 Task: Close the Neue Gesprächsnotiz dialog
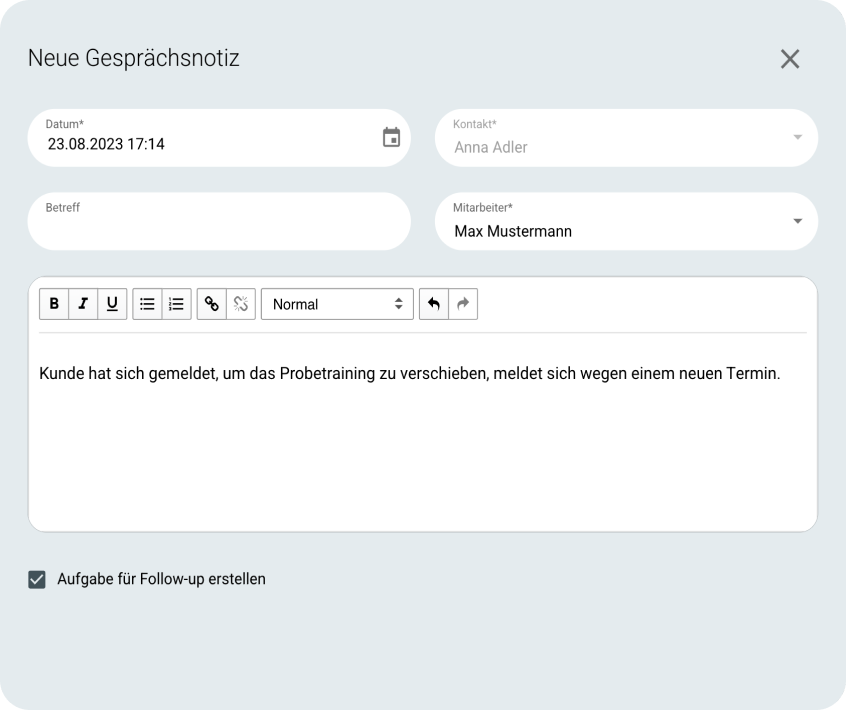tap(790, 59)
